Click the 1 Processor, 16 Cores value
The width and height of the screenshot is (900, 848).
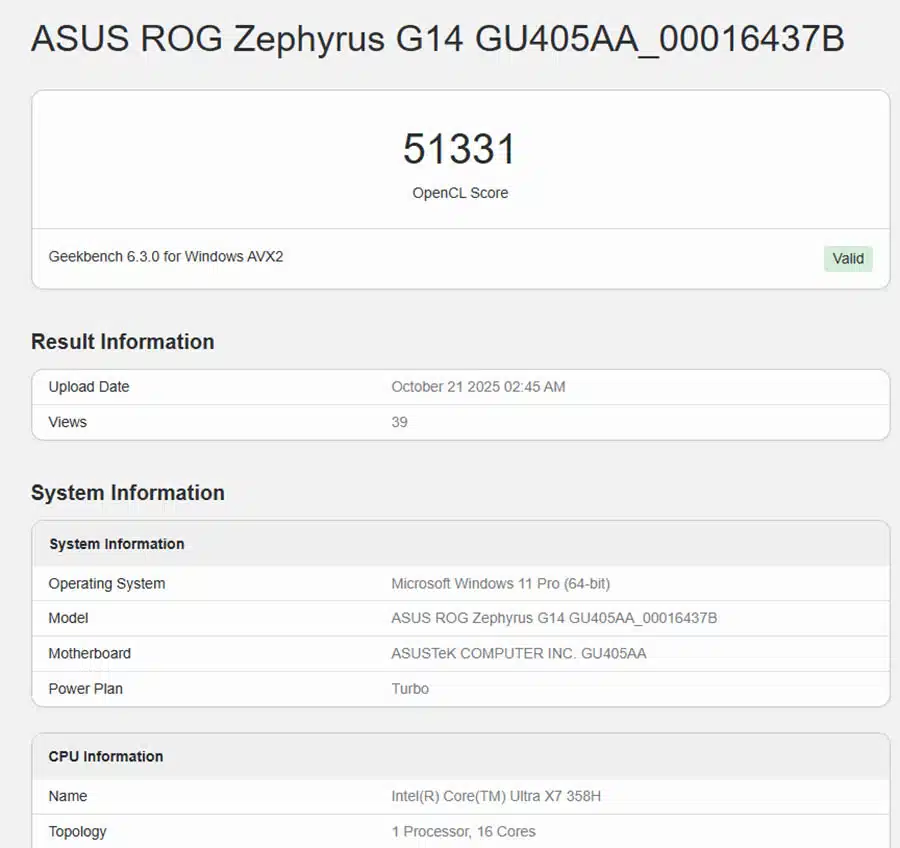click(463, 831)
